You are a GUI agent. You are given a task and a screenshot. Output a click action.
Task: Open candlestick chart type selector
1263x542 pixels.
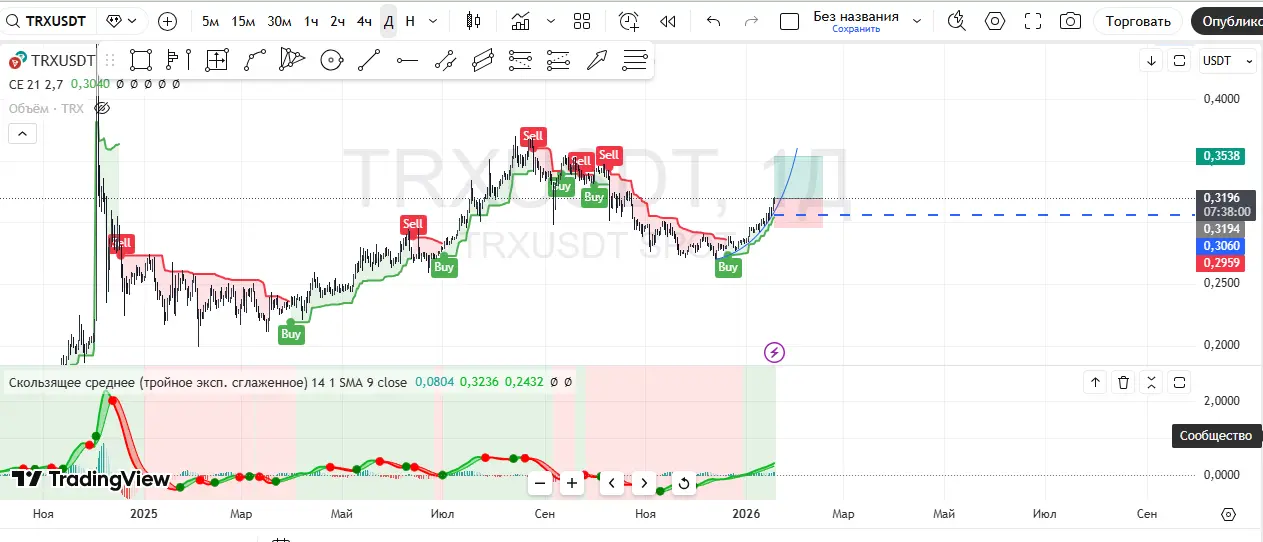pos(474,21)
